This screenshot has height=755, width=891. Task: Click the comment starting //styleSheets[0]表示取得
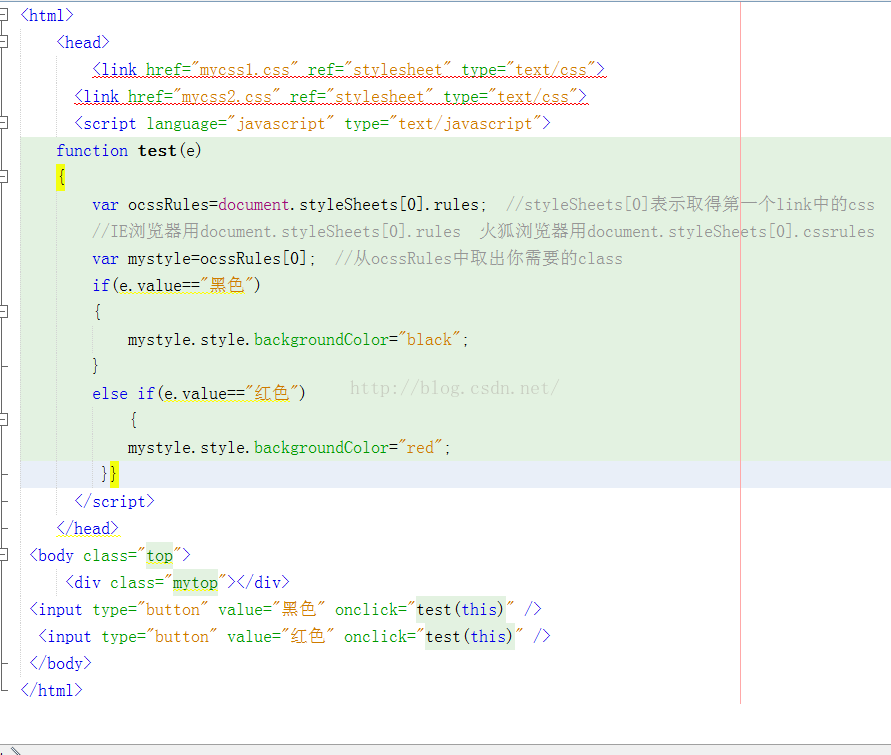(690, 205)
